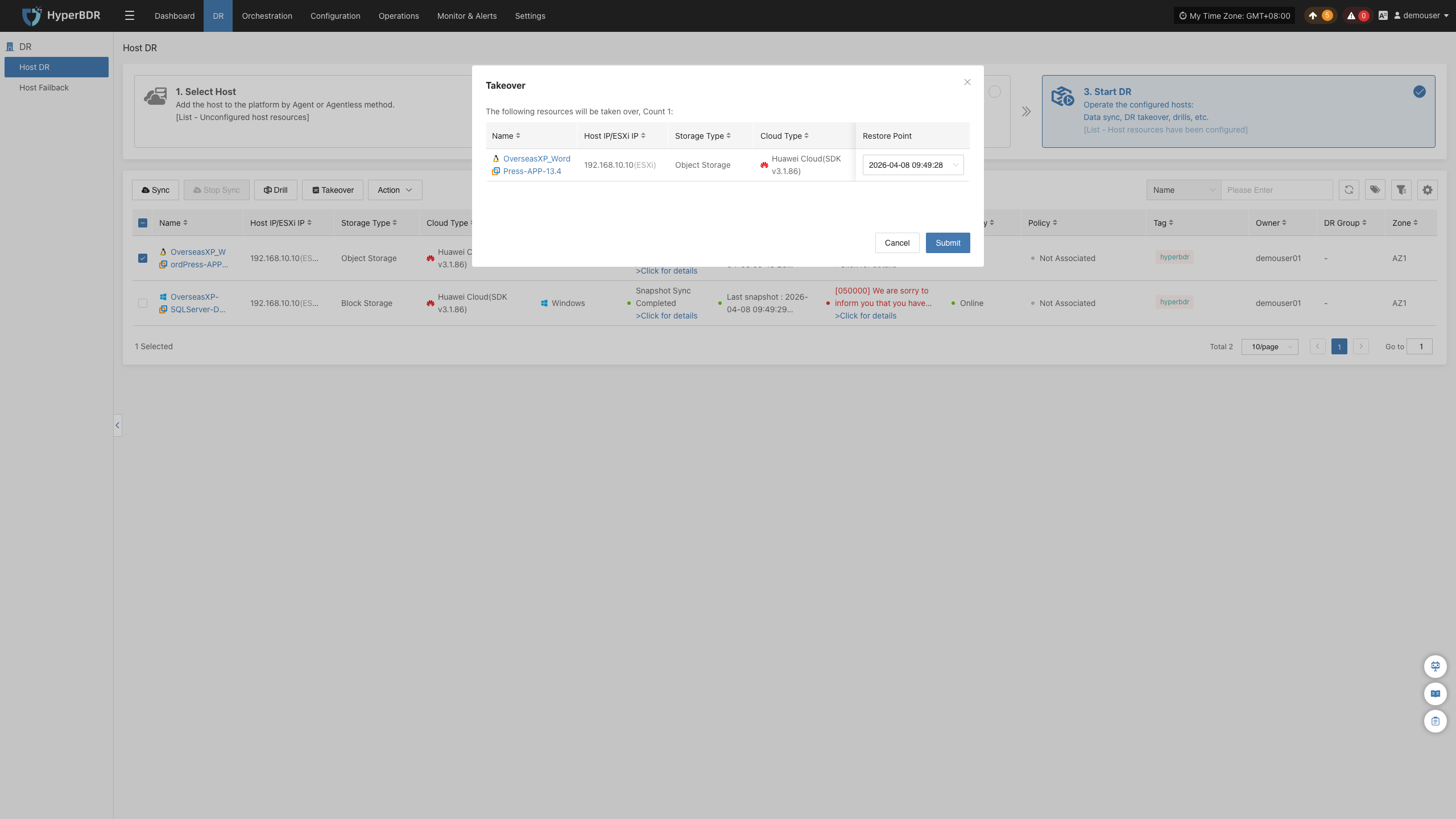
Task: Toggle the select-all header checkbox
Action: [143, 223]
